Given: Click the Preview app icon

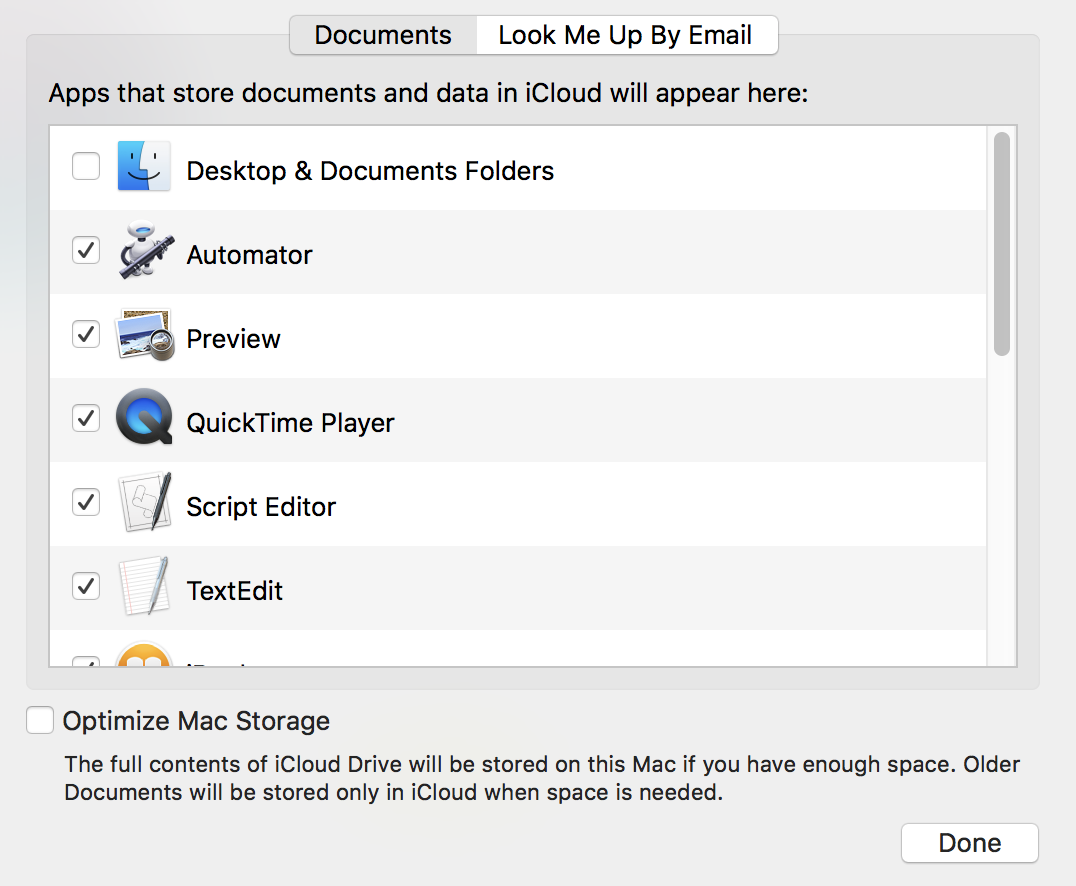Looking at the screenshot, I should [144, 334].
